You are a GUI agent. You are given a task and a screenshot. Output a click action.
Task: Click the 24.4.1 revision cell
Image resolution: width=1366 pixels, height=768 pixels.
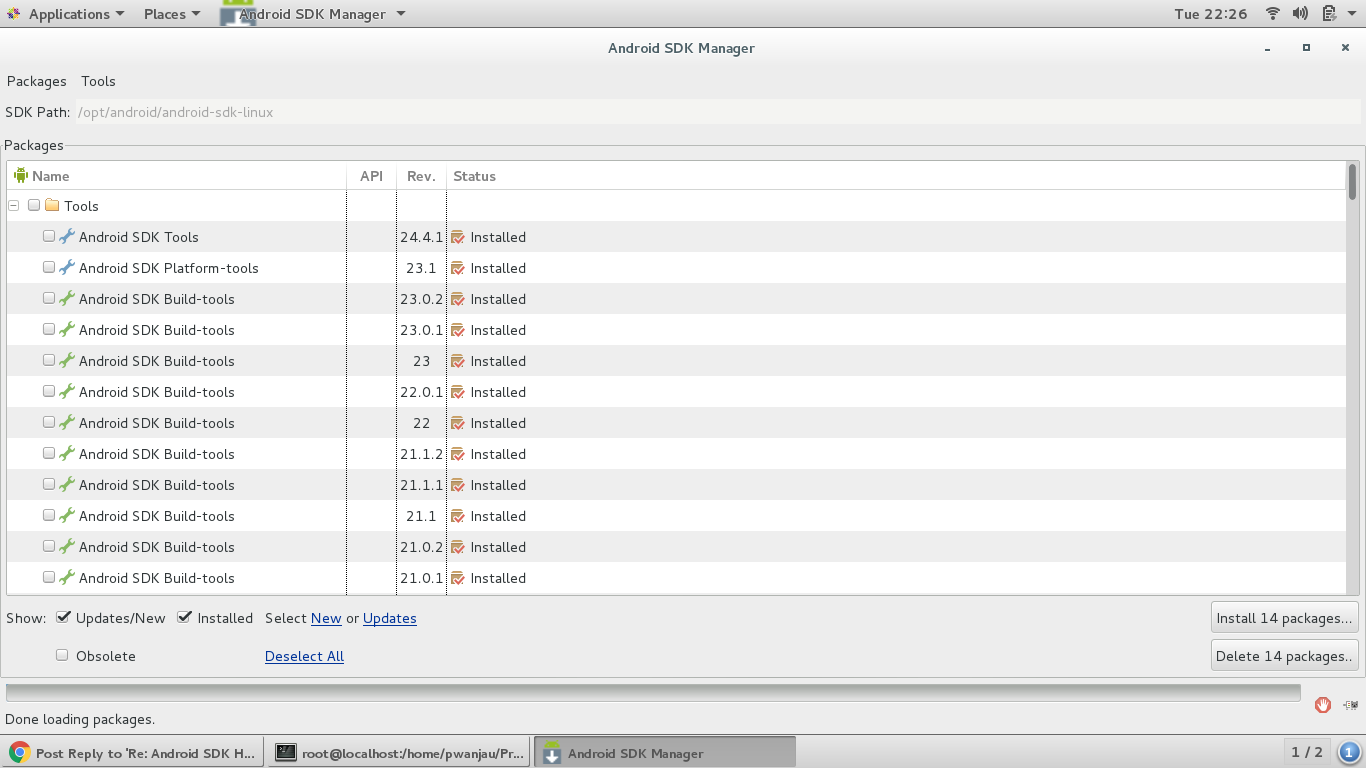(421, 237)
